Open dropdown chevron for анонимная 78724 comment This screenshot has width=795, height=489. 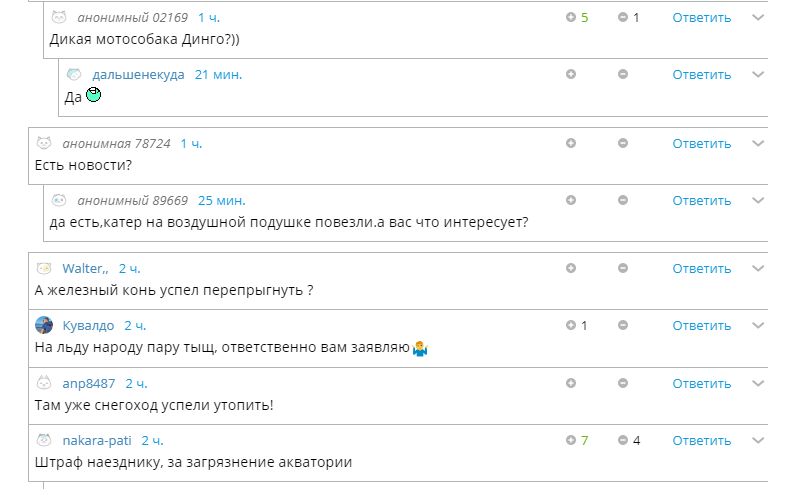point(758,144)
